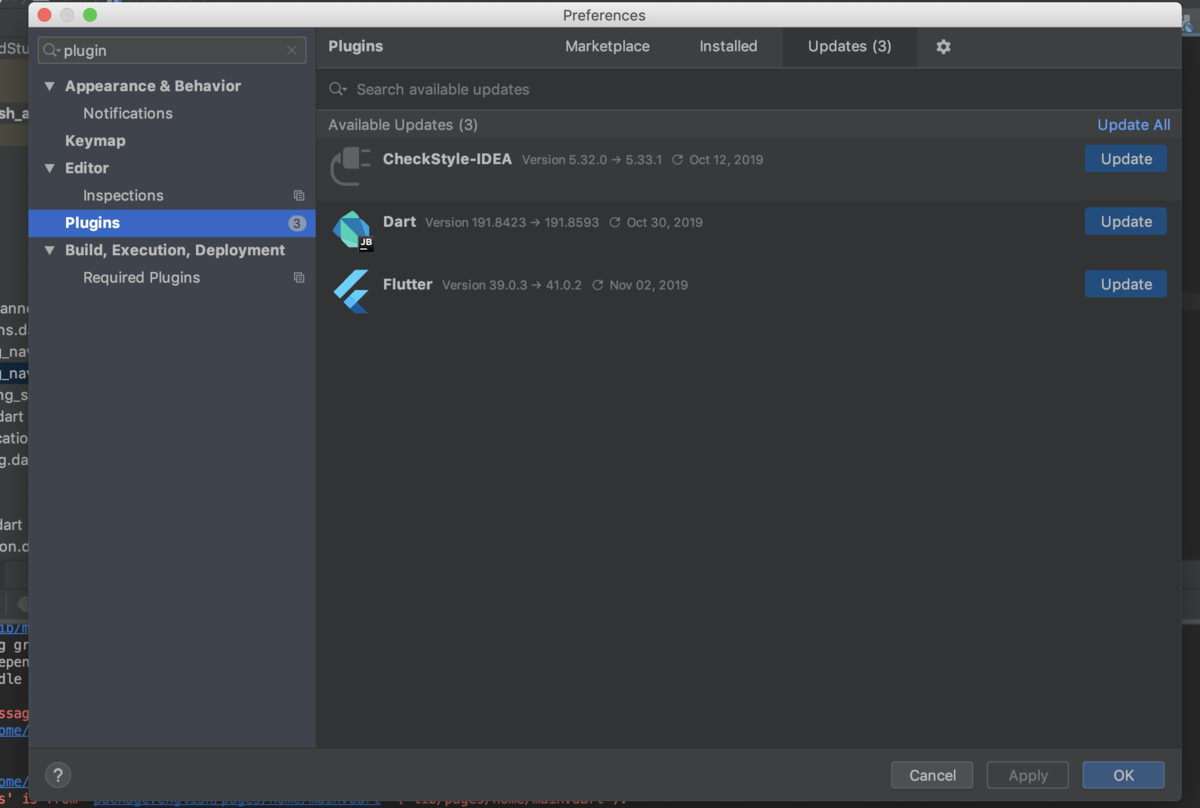Screen dimensions: 1200x808
Task: Update the Flutter plugin
Action: pyautogui.click(x=1126, y=284)
